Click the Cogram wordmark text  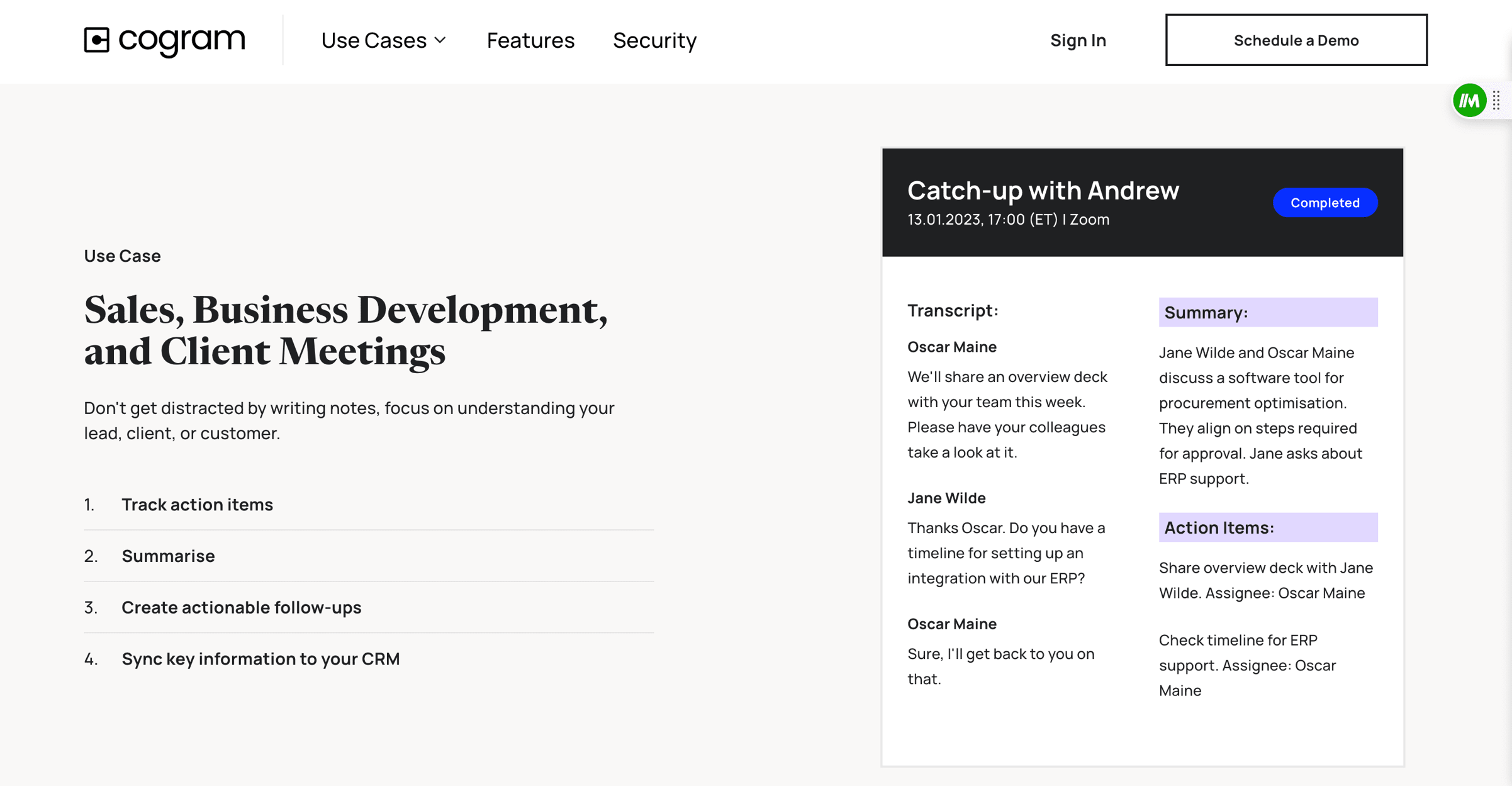pyautogui.click(x=182, y=40)
